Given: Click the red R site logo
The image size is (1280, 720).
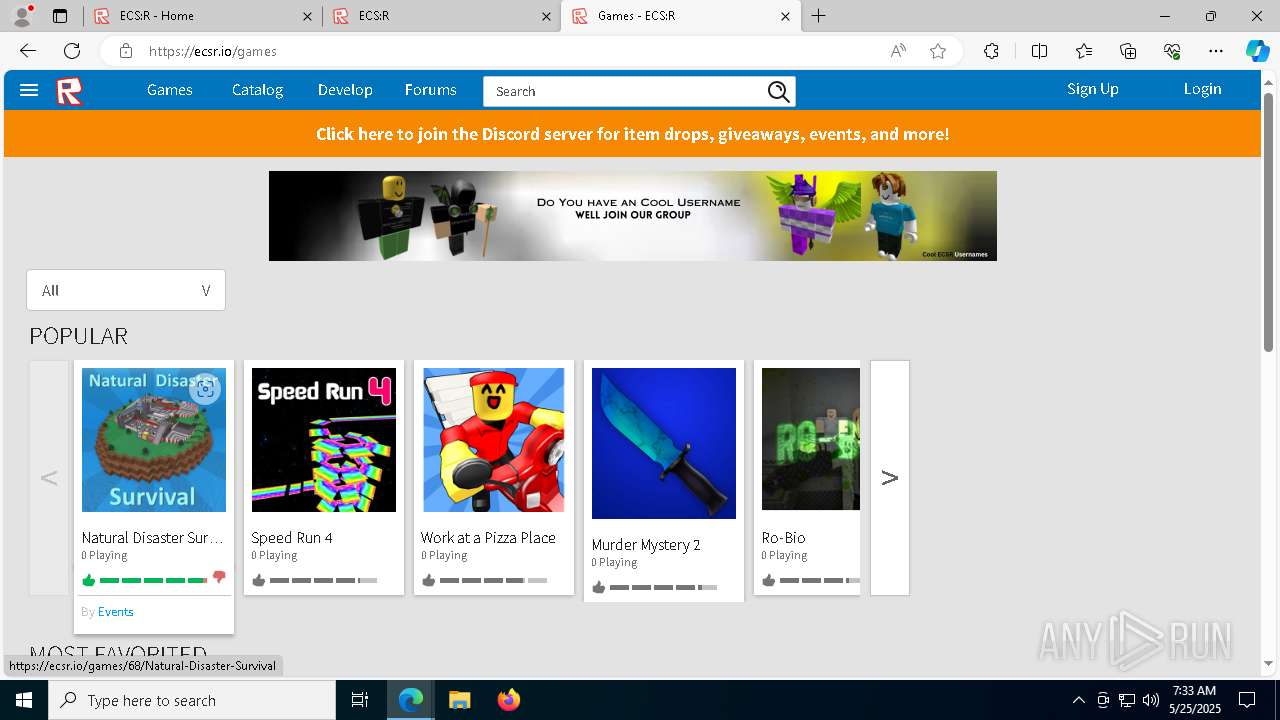Looking at the screenshot, I should [x=69, y=91].
